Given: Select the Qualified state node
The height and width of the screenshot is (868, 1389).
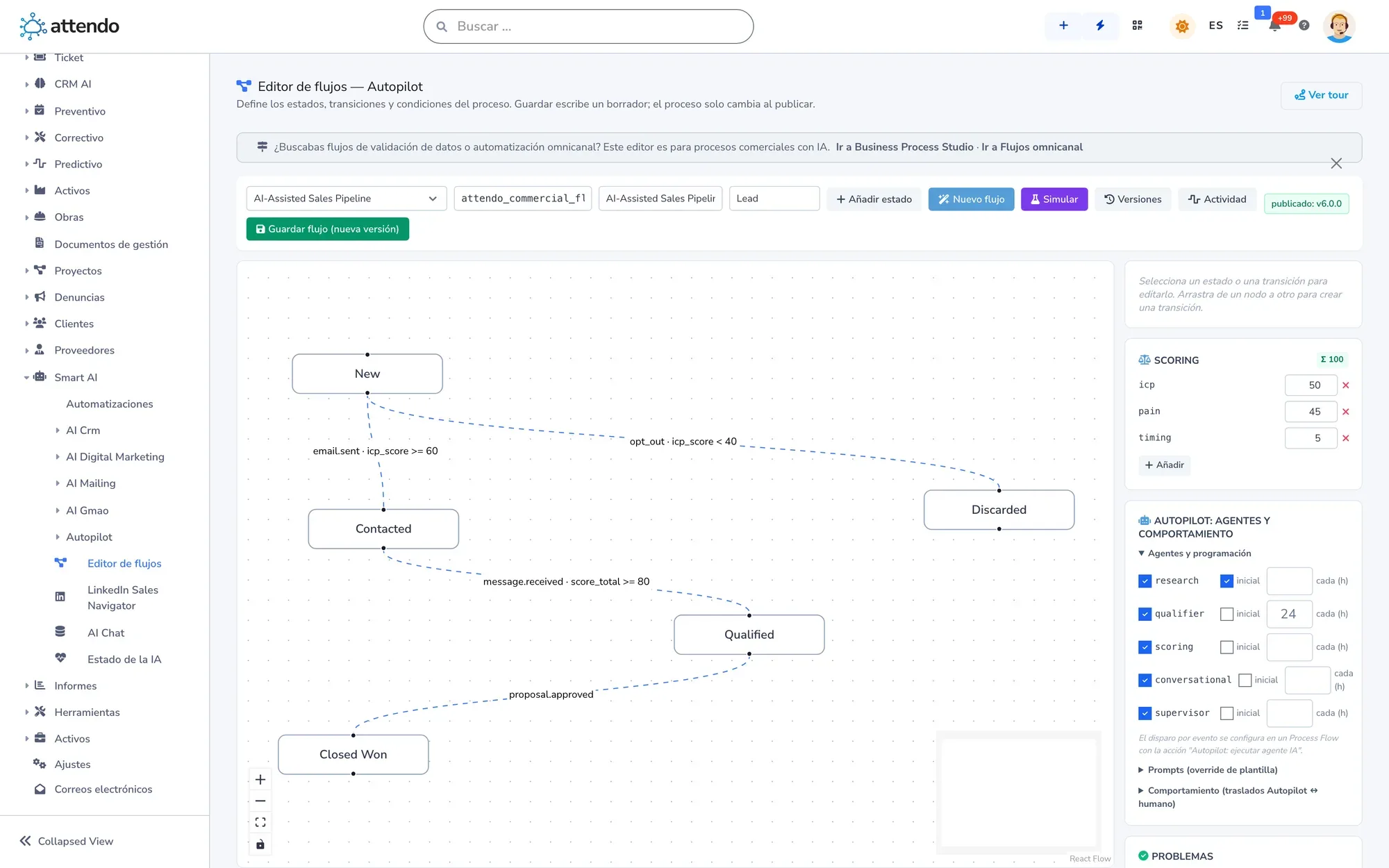Looking at the screenshot, I should (x=749, y=635).
